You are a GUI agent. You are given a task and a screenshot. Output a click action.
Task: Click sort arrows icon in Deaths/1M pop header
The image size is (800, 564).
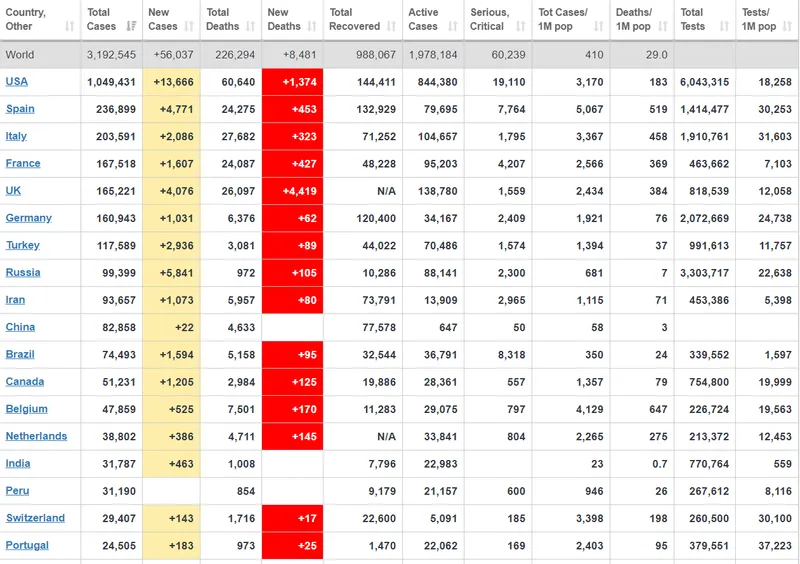(664, 26)
